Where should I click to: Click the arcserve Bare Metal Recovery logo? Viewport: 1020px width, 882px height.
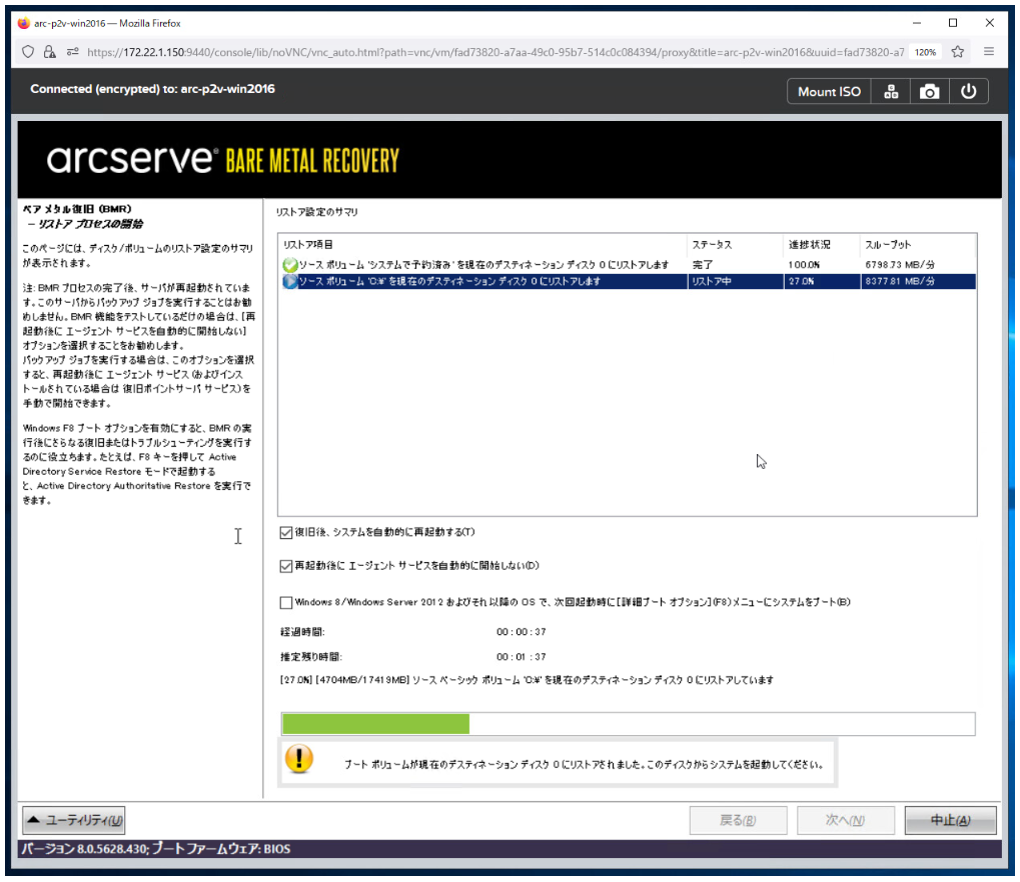[222, 159]
